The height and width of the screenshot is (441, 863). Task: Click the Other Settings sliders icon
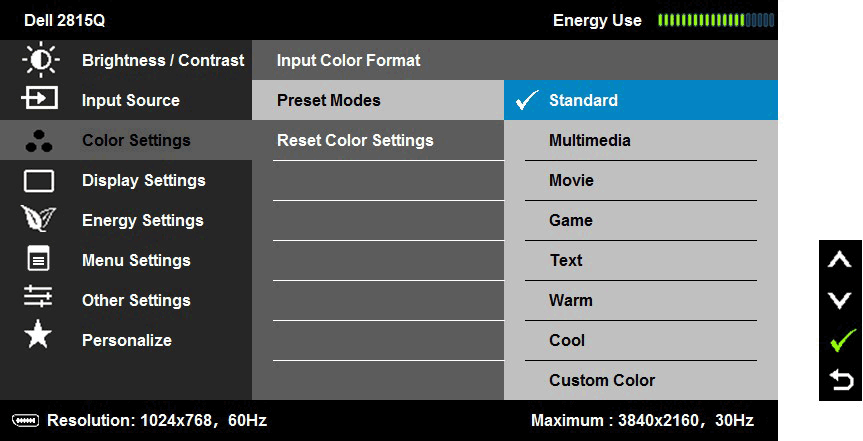38,296
